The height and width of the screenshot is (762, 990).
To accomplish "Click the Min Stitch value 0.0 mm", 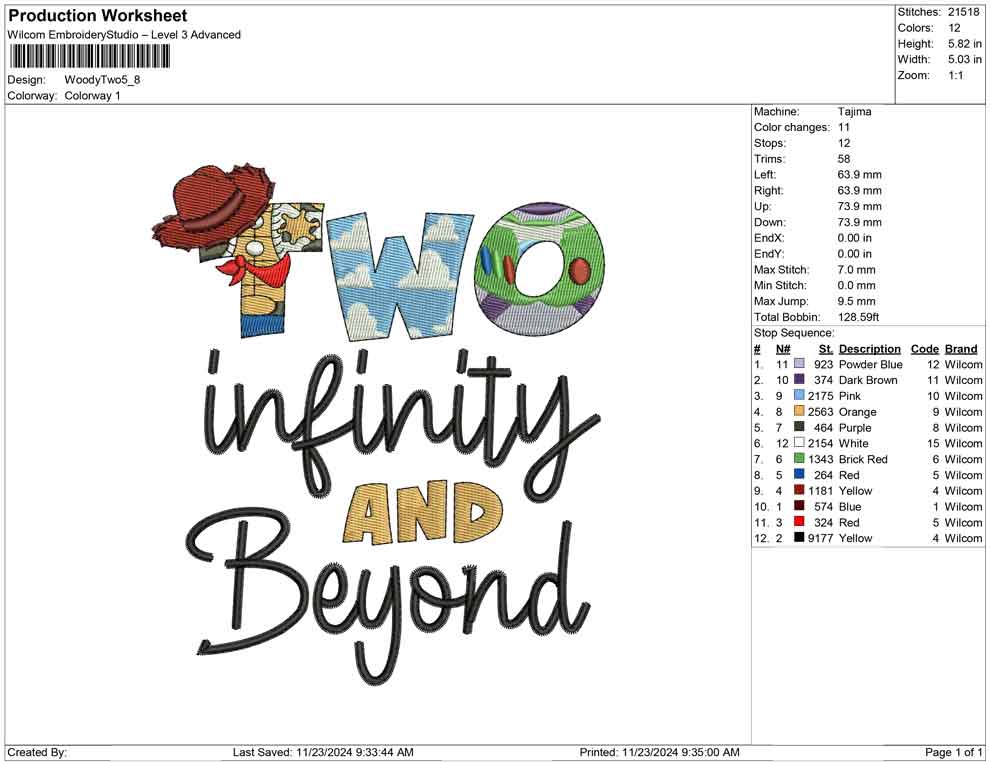I will pyautogui.click(x=856, y=285).
